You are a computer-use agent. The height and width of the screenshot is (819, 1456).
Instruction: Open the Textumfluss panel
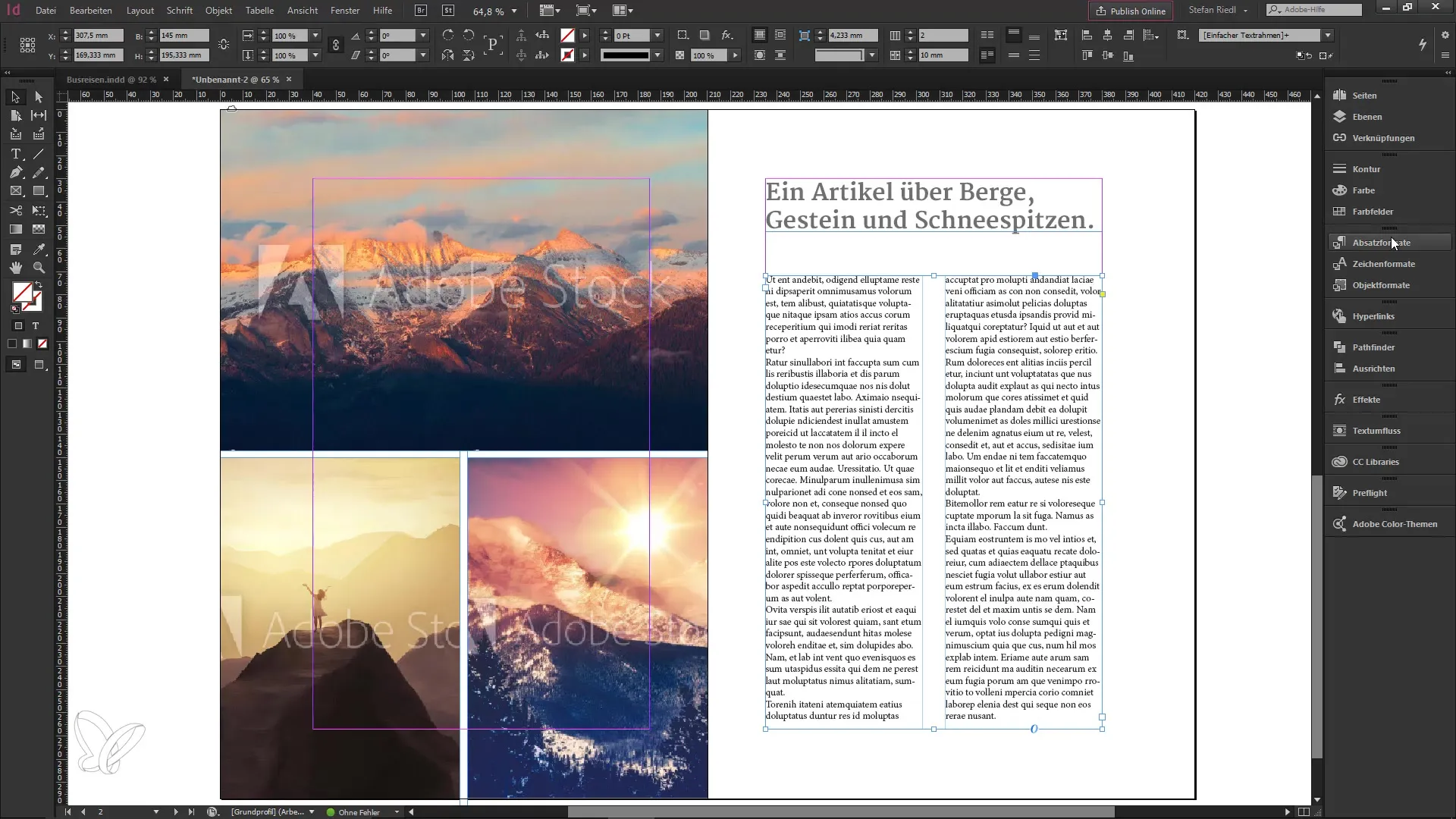pyautogui.click(x=1389, y=431)
